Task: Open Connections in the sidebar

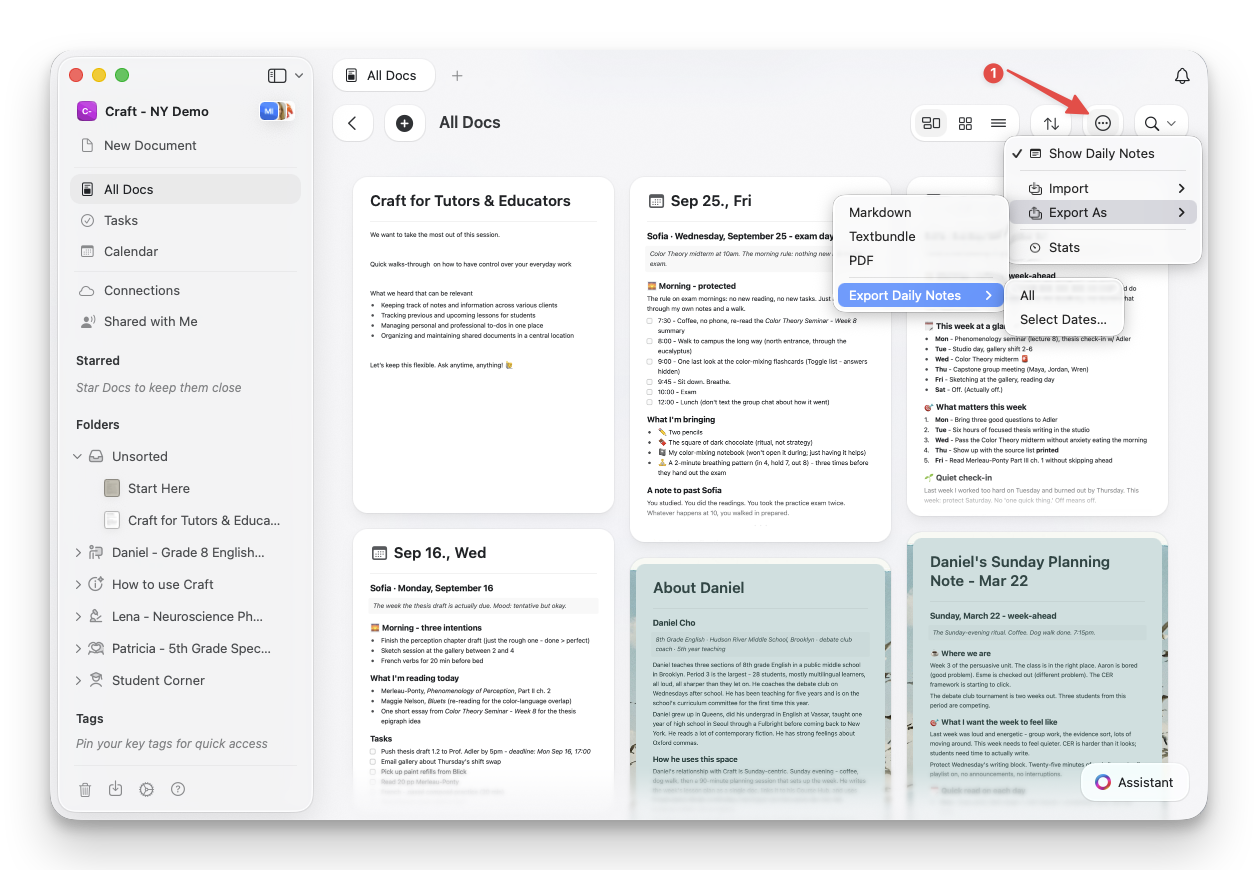Action: click(x=185, y=290)
